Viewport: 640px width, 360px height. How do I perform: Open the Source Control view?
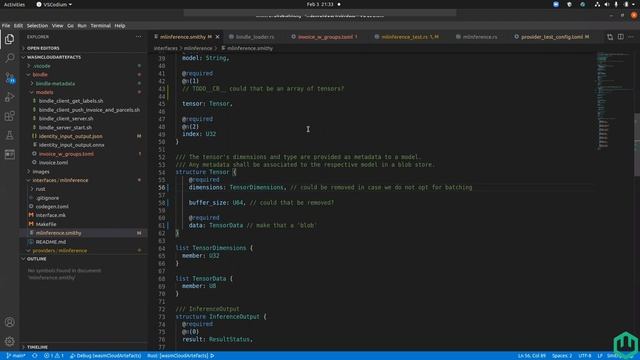(x=9, y=77)
